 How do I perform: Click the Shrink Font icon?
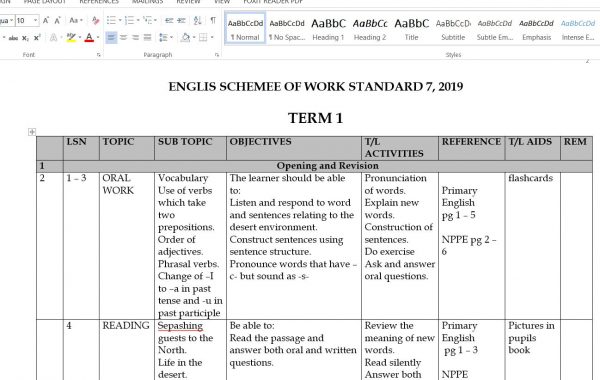point(57,20)
